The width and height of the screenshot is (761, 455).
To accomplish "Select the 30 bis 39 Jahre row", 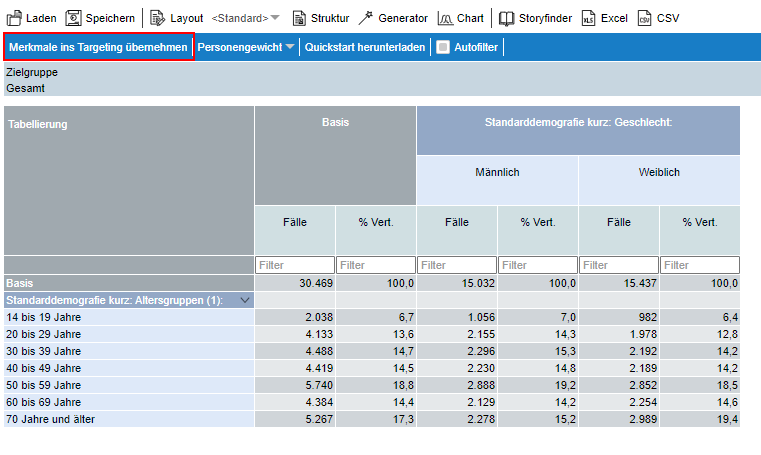I will coord(45,351).
